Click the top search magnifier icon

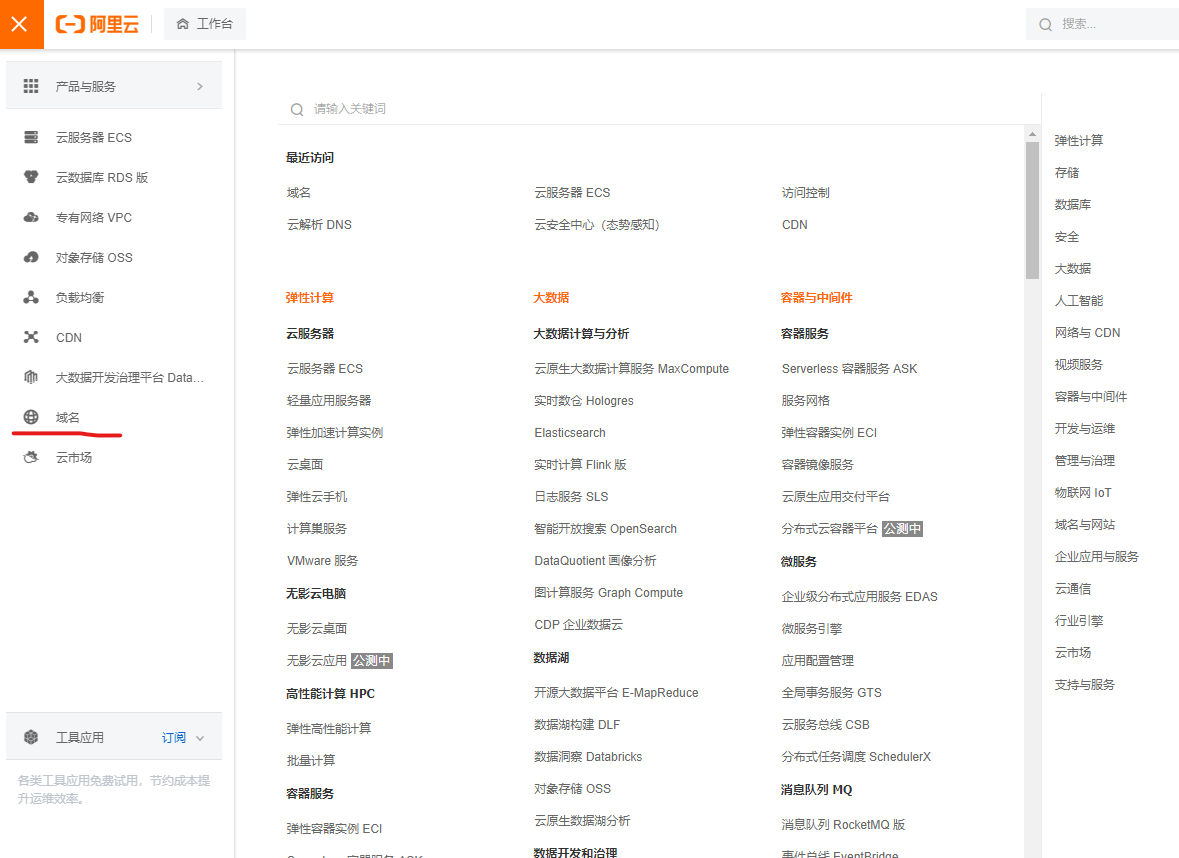coord(1045,25)
